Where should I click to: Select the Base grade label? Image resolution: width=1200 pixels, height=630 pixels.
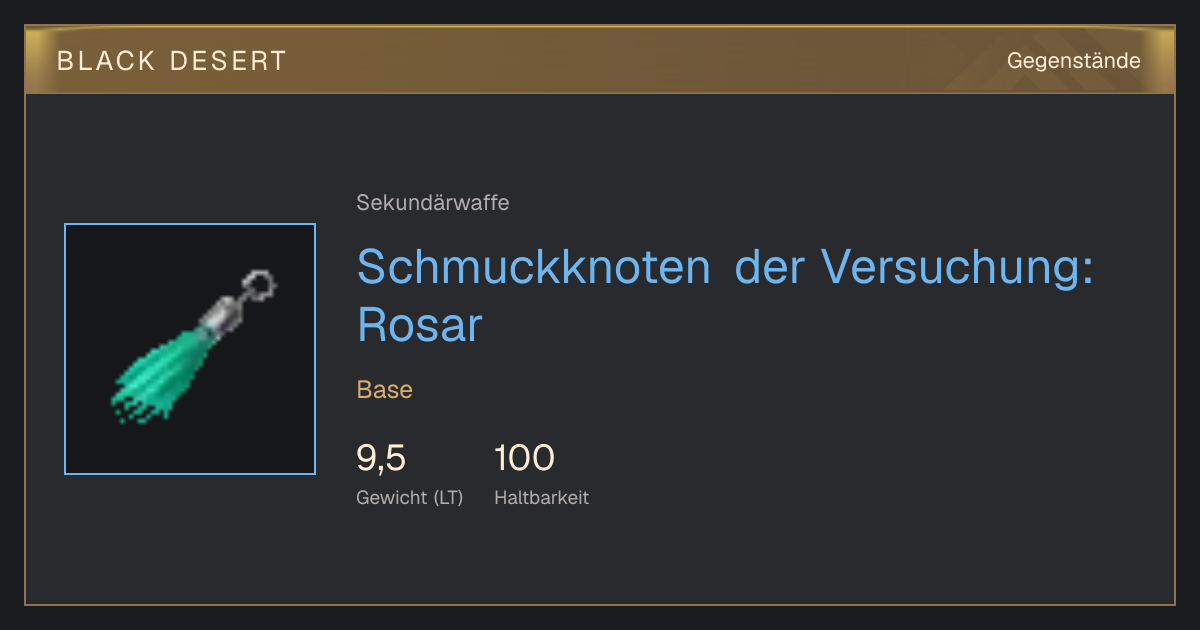pos(384,389)
